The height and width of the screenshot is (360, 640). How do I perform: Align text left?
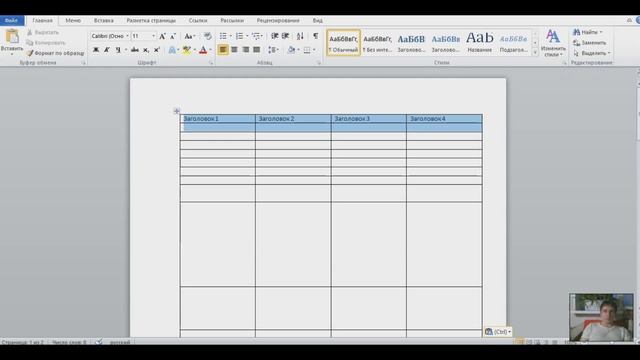pyautogui.click(x=223, y=50)
